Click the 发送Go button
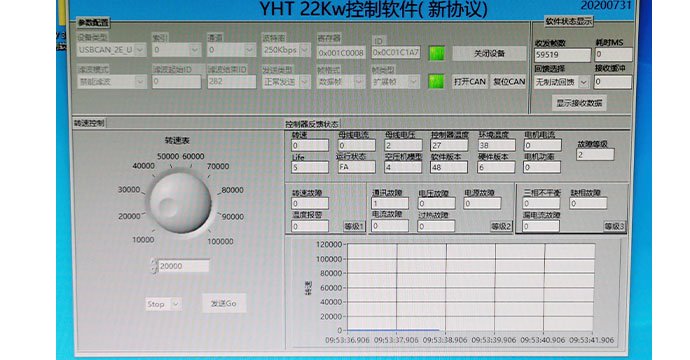Image resolution: width=690 pixels, height=360 pixels. coord(224,303)
